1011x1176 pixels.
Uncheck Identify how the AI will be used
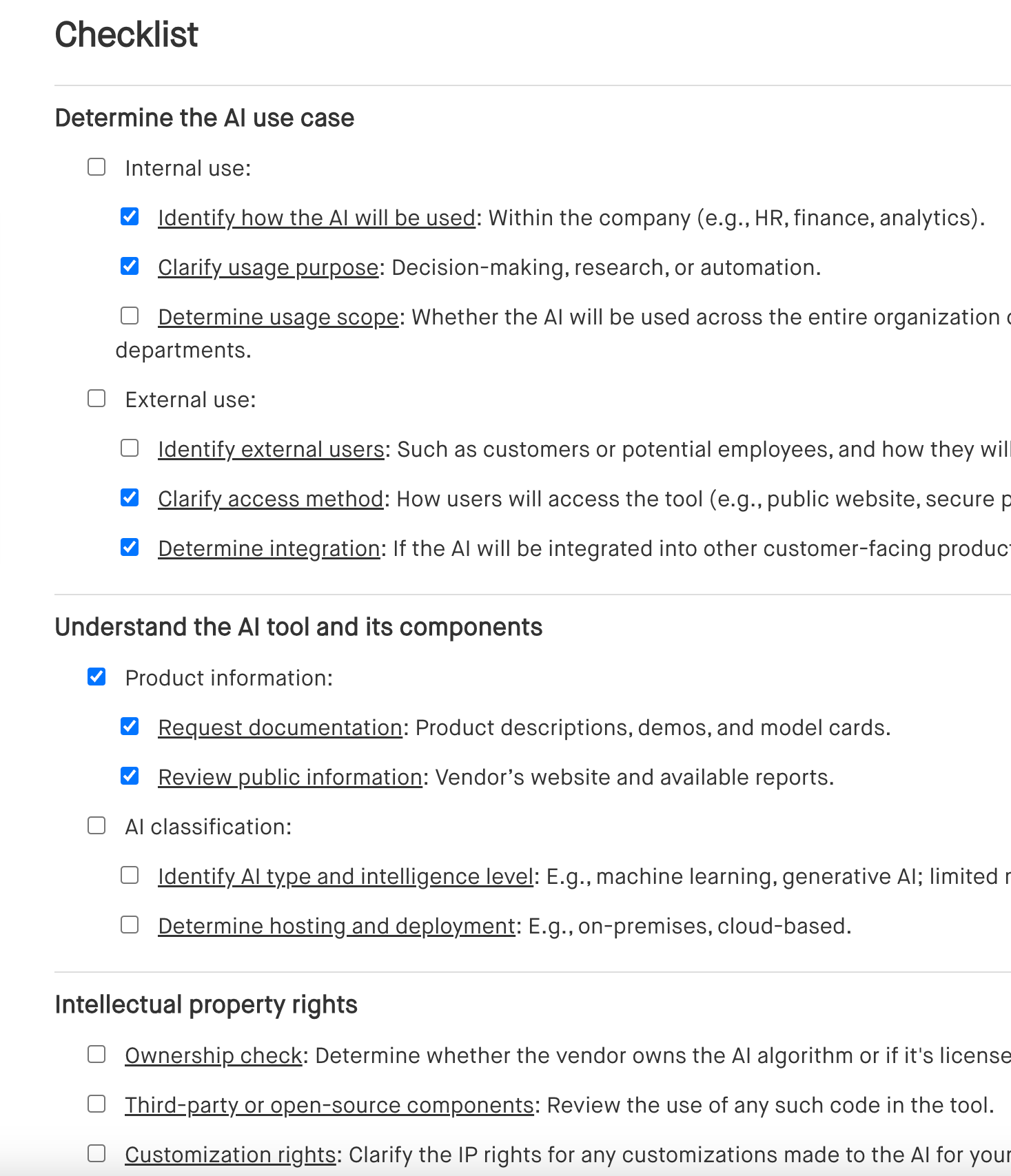coord(130,216)
